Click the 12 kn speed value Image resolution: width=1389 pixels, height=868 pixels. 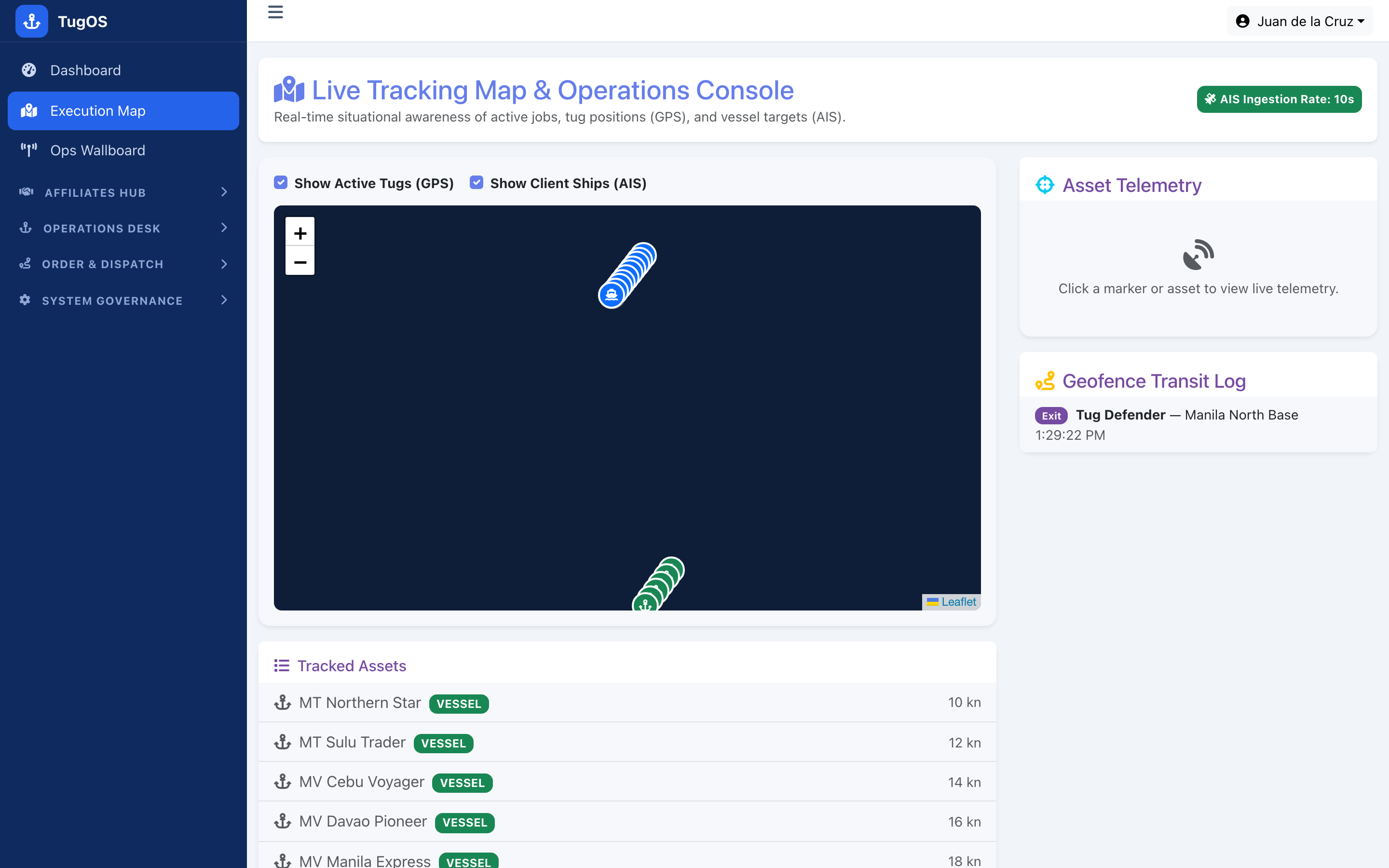(964, 742)
